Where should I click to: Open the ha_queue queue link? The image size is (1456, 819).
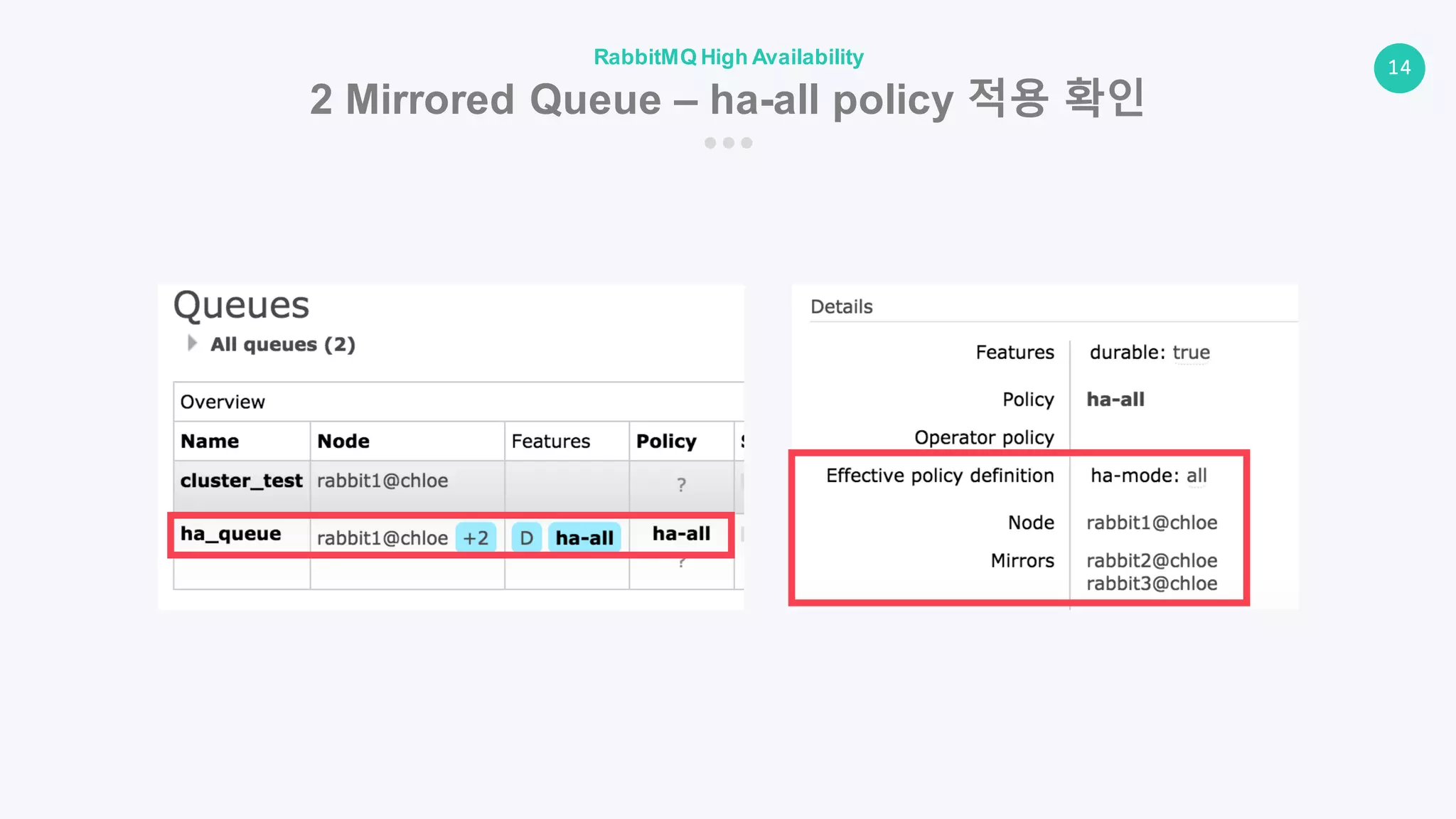pos(230,534)
